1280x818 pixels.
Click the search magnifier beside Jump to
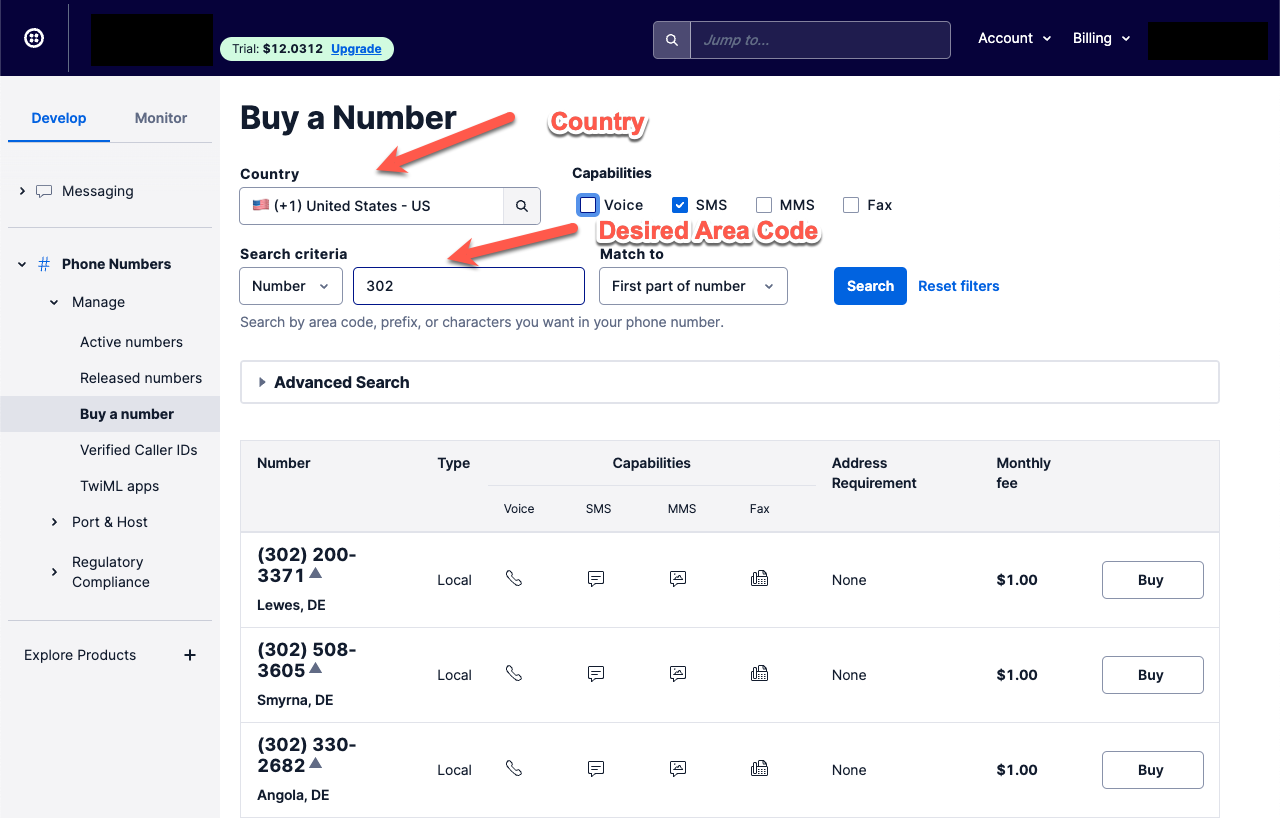coord(672,40)
